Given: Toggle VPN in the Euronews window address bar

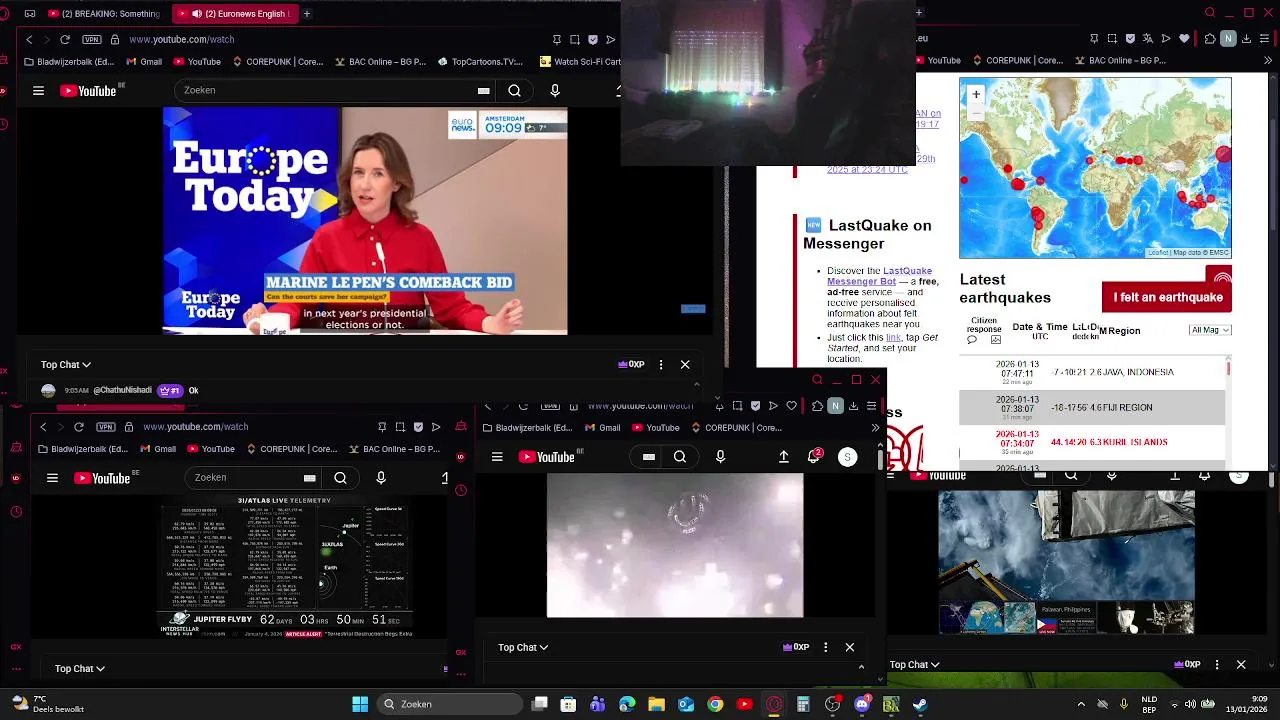Looking at the screenshot, I should click(92, 39).
